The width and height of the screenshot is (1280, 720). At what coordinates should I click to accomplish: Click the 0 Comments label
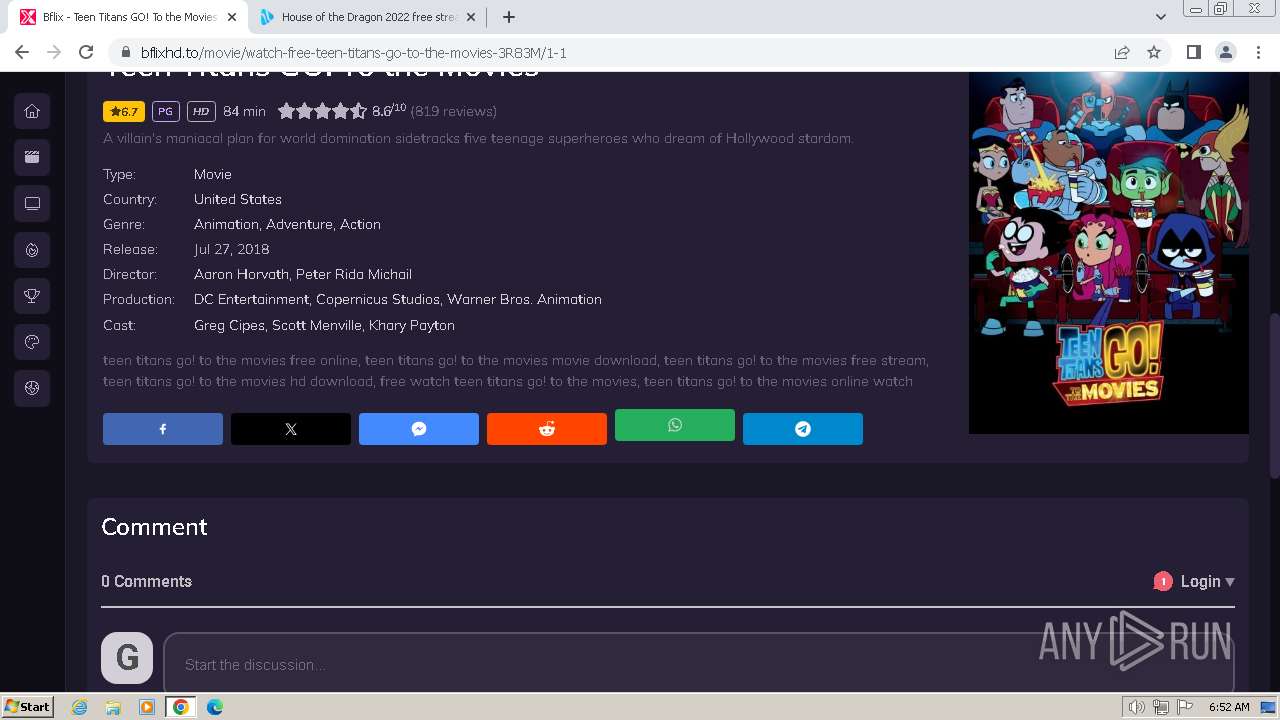(147, 581)
